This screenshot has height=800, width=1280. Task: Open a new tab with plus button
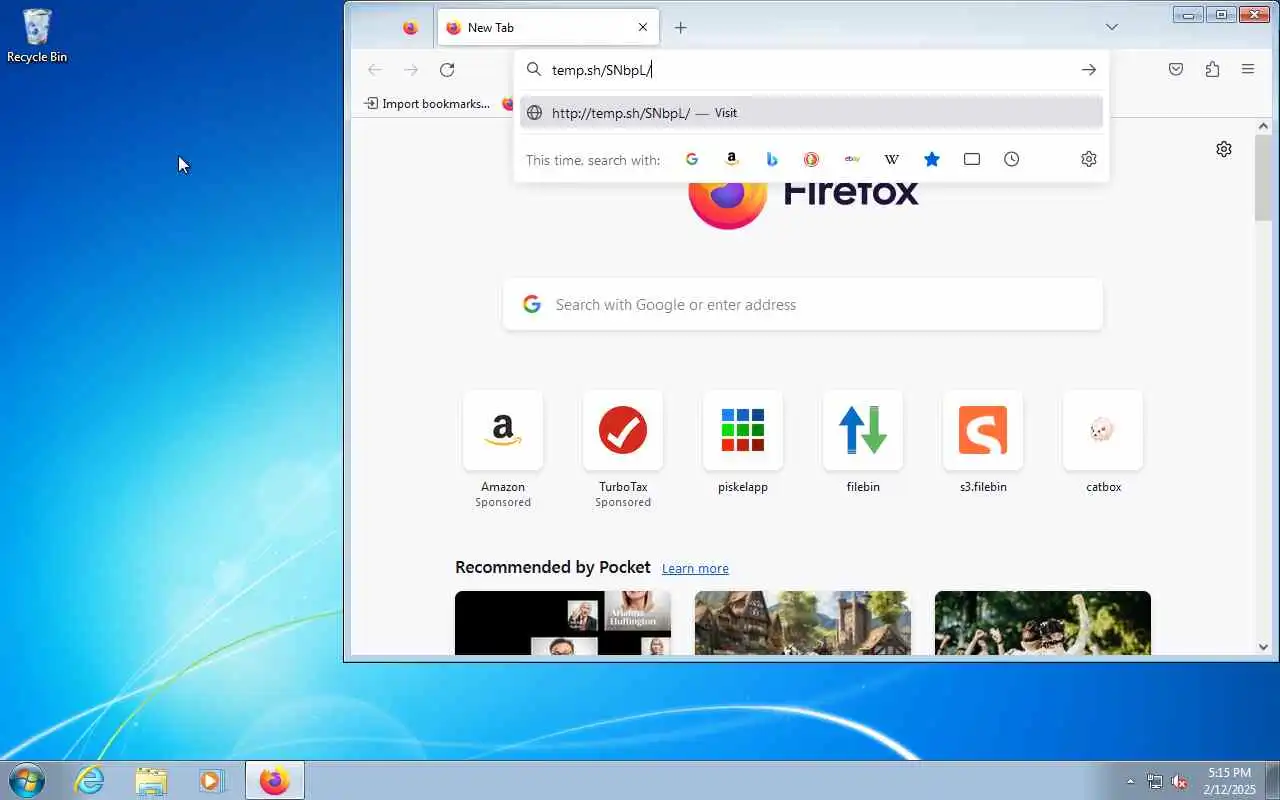pyautogui.click(x=681, y=28)
